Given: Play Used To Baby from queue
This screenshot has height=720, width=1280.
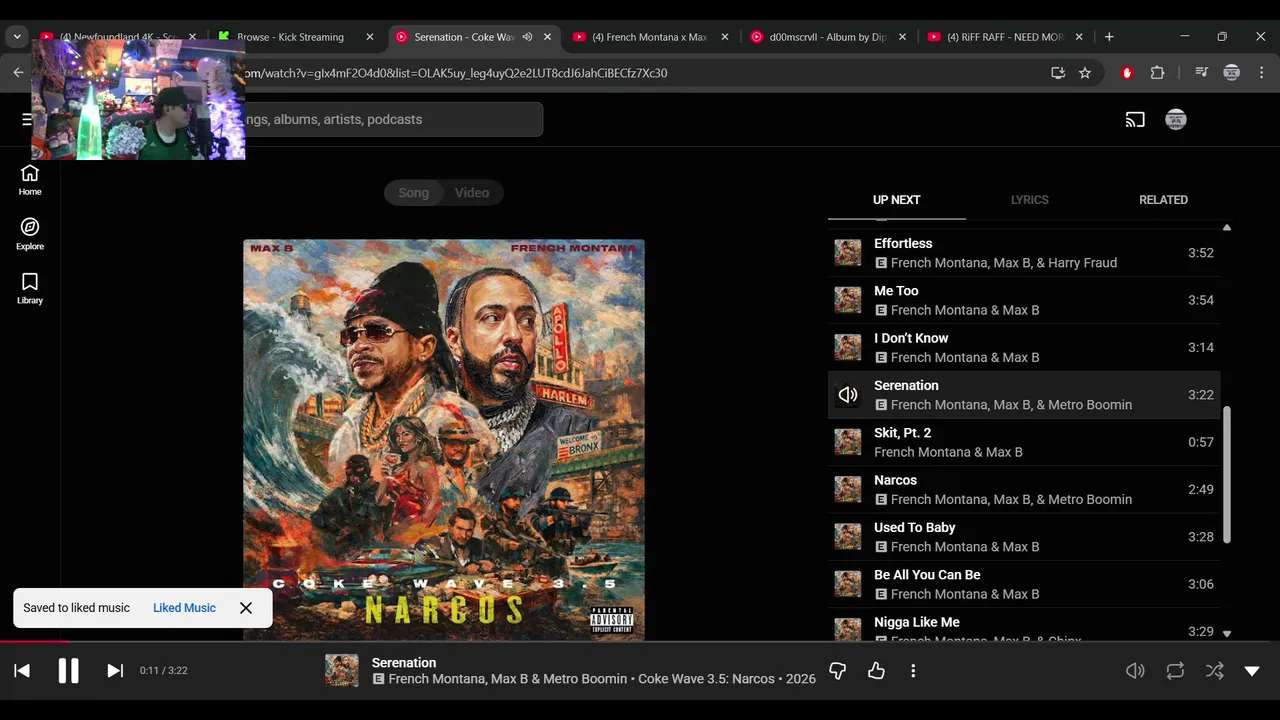Looking at the screenshot, I should (x=1024, y=537).
